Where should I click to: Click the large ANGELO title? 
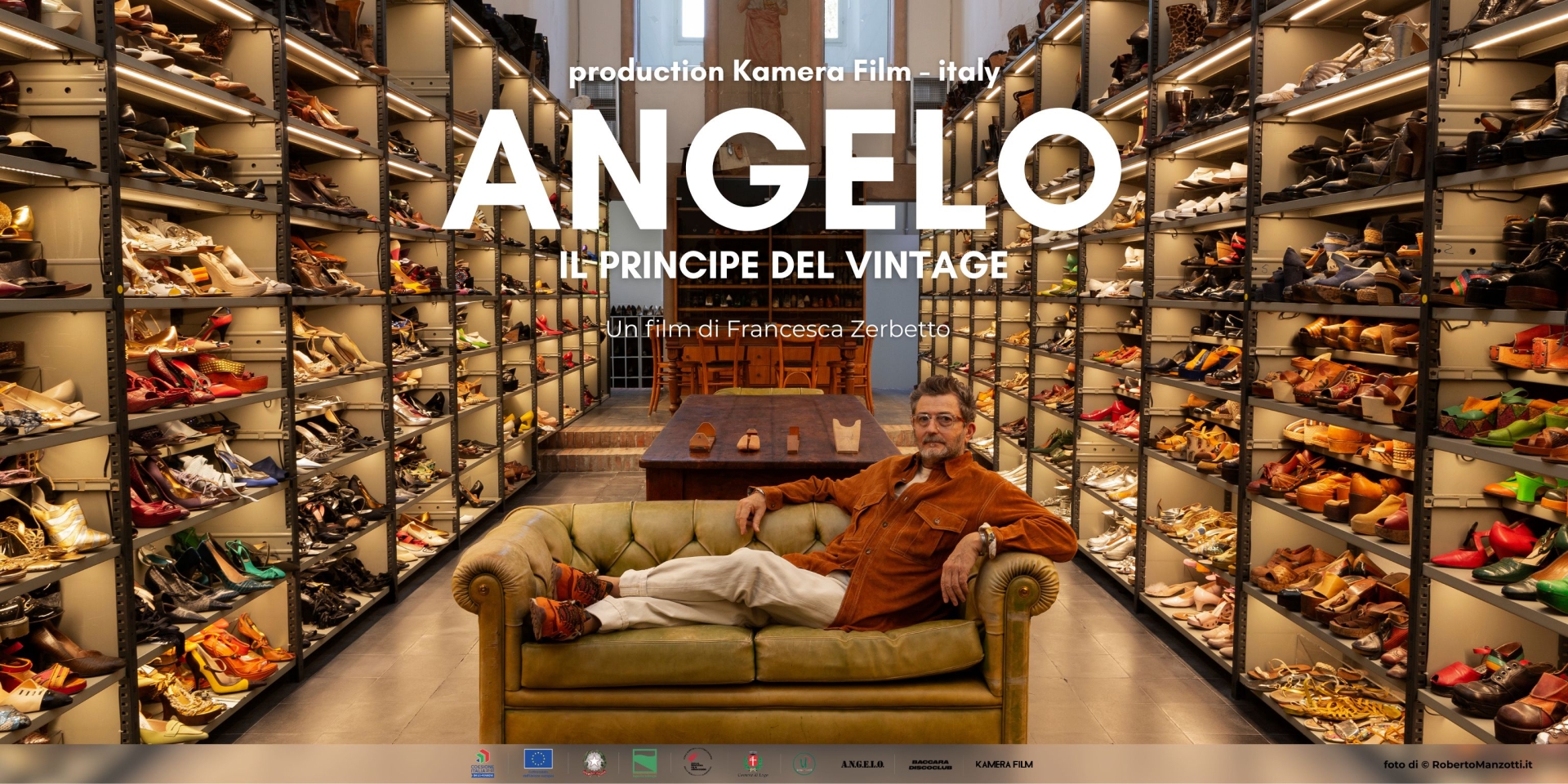pyautogui.click(x=782, y=170)
